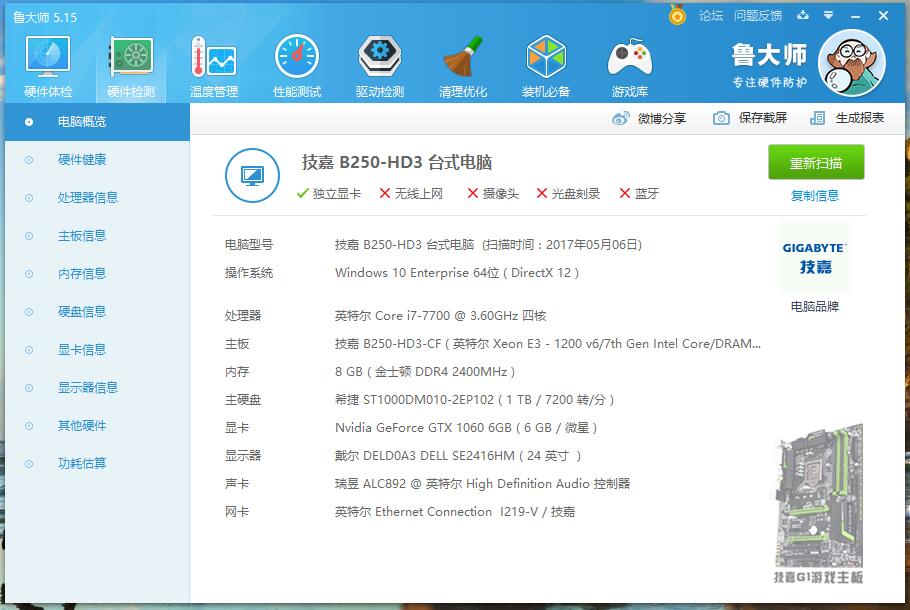
Task: Click the green 重新扫描 rescan button
Action: click(x=816, y=162)
